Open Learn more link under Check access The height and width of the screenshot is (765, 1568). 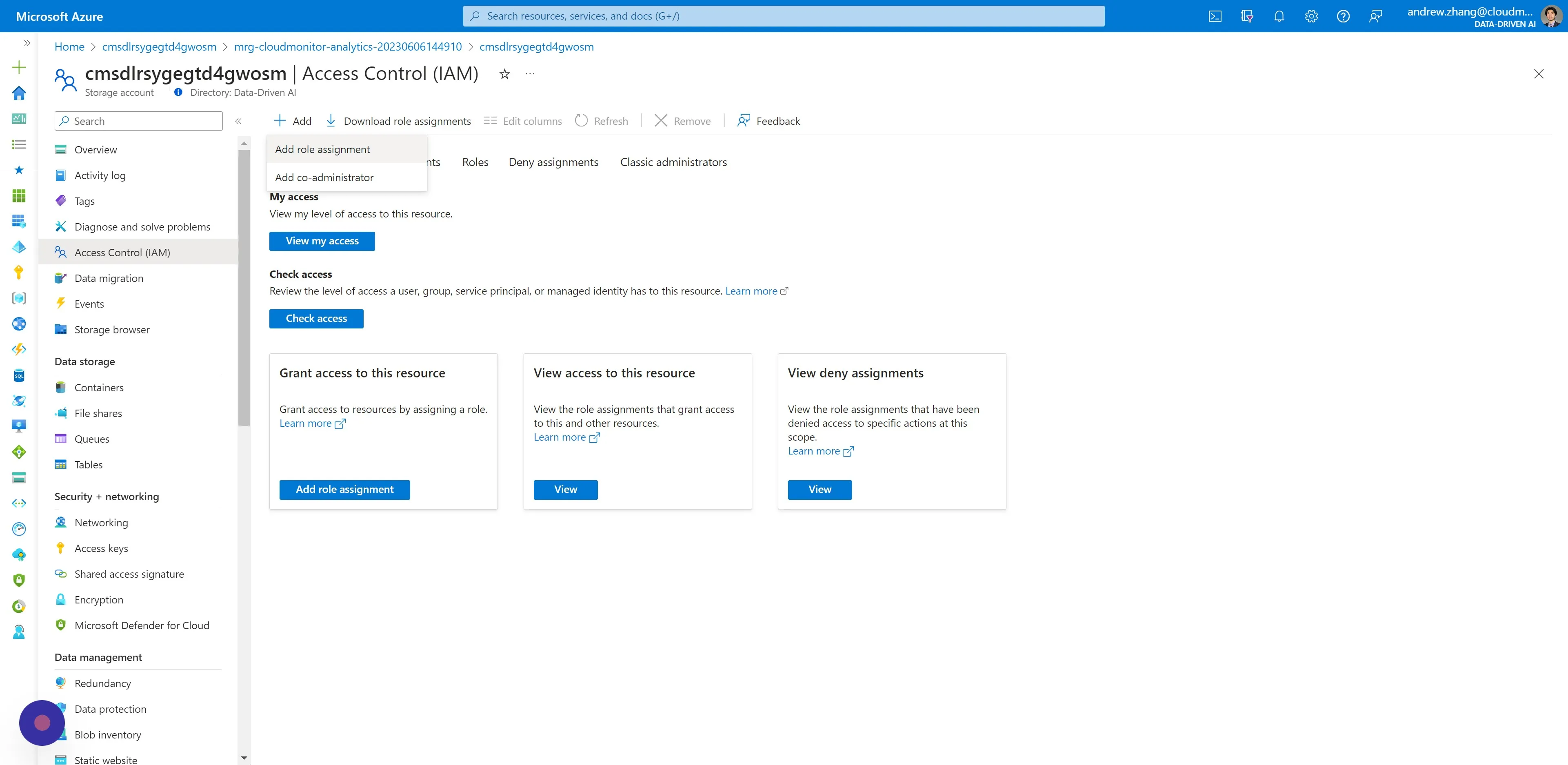(756, 291)
